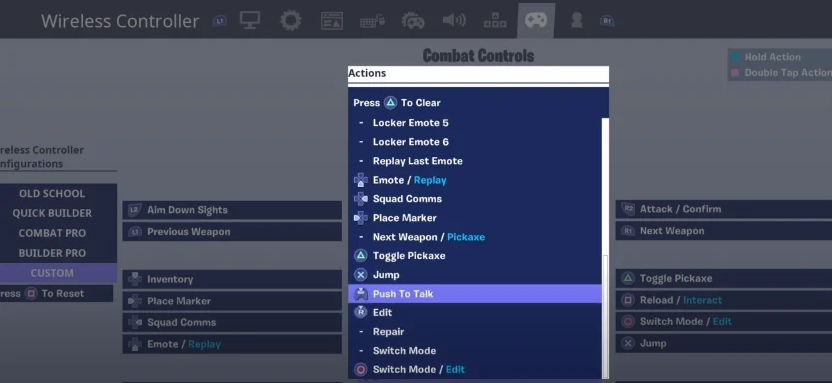Click the triangle icon in Press To Clear
This screenshot has width=832, height=383.
pos(391,102)
